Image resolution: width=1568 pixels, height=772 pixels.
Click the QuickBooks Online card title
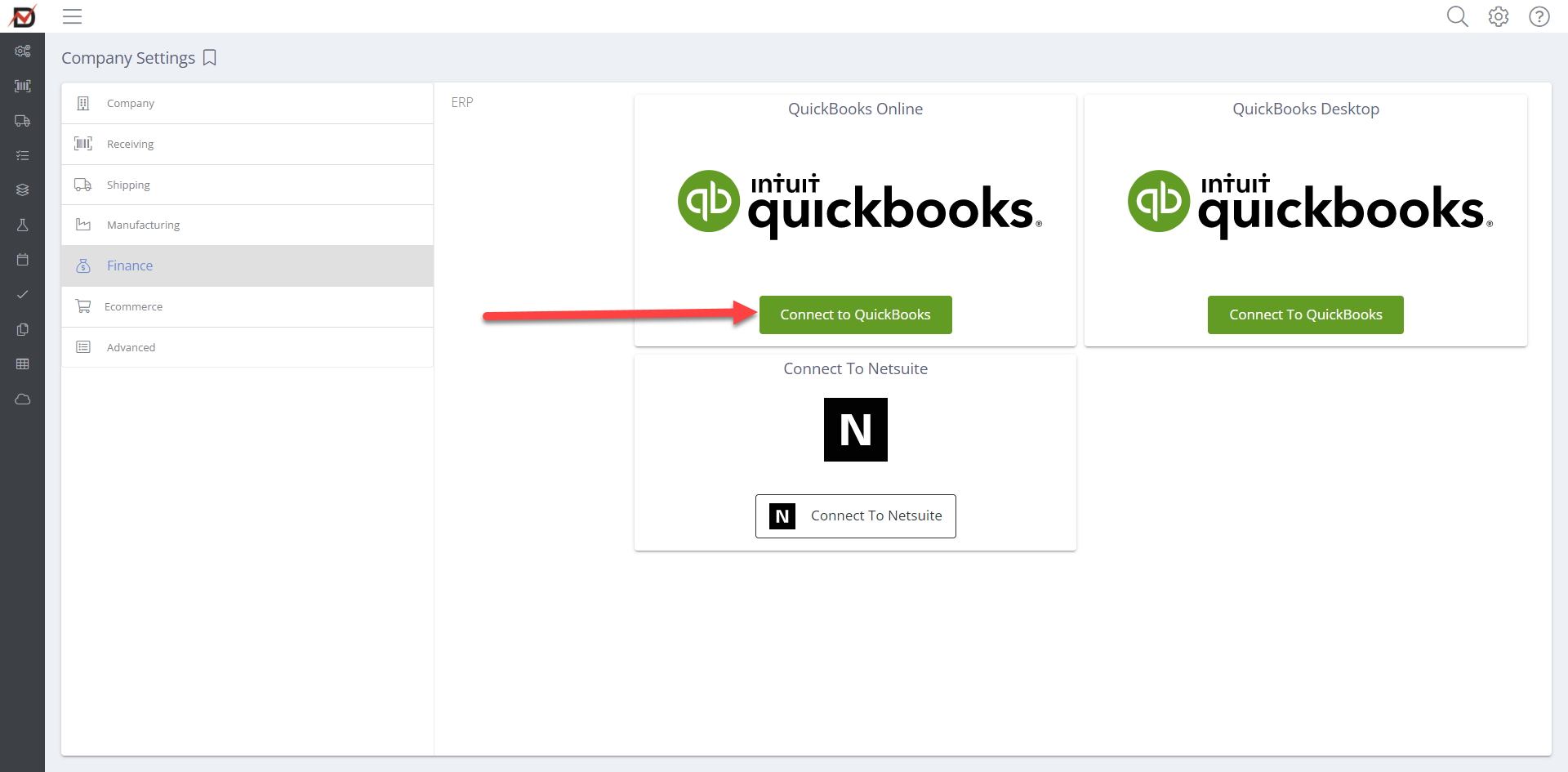tap(855, 109)
